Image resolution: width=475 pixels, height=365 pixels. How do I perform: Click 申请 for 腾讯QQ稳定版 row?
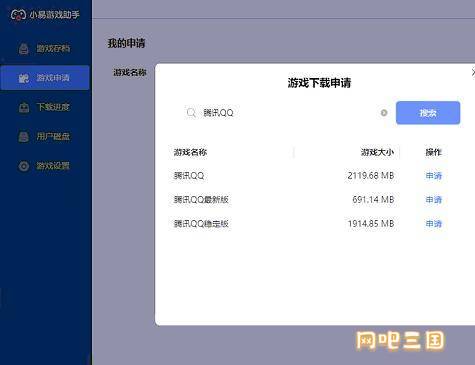(434, 224)
